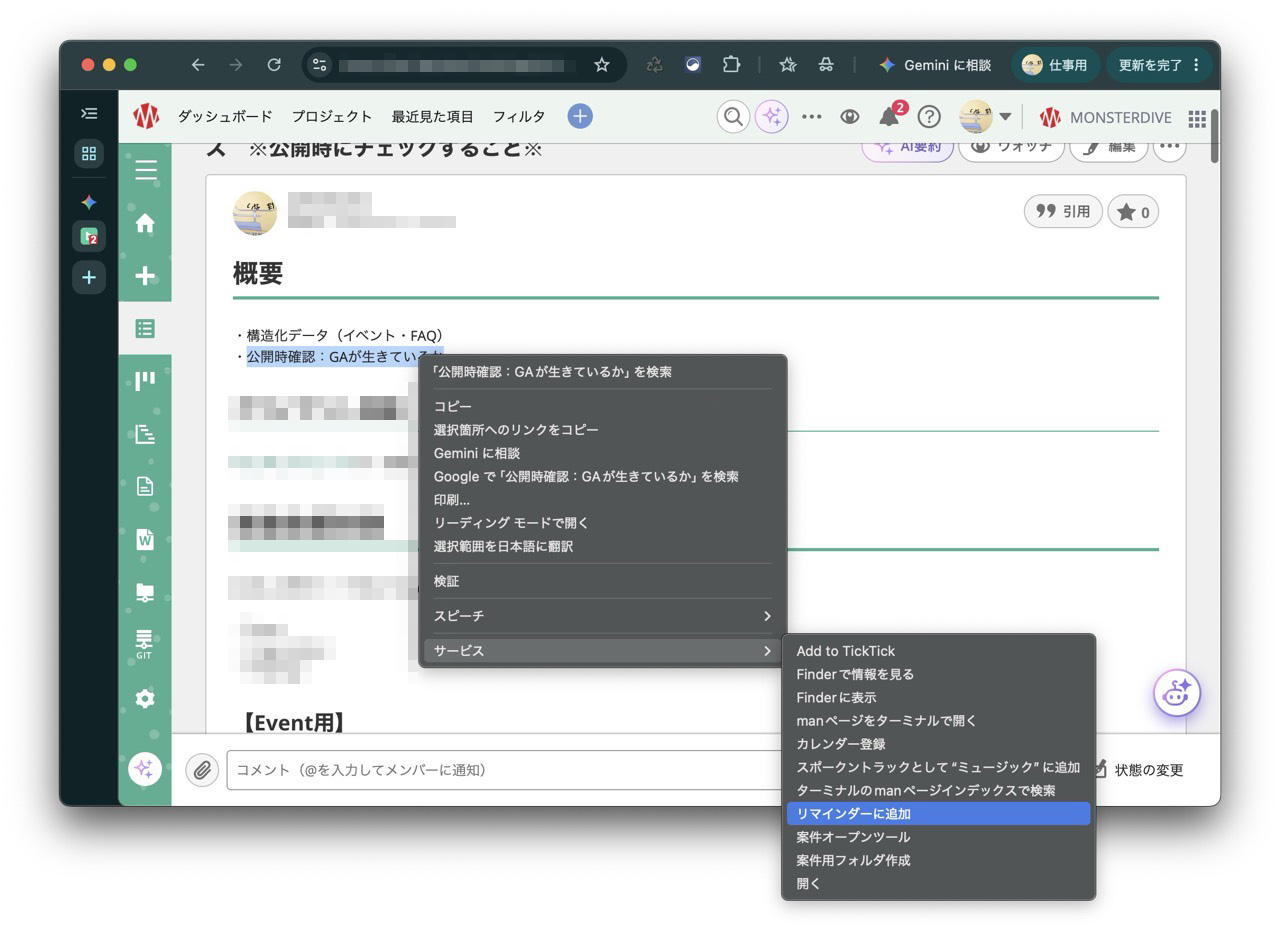The width and height of the screenshot is (1280, 929).
Task: Click the 状態の変更 button
Action: tap(1139, 770)
